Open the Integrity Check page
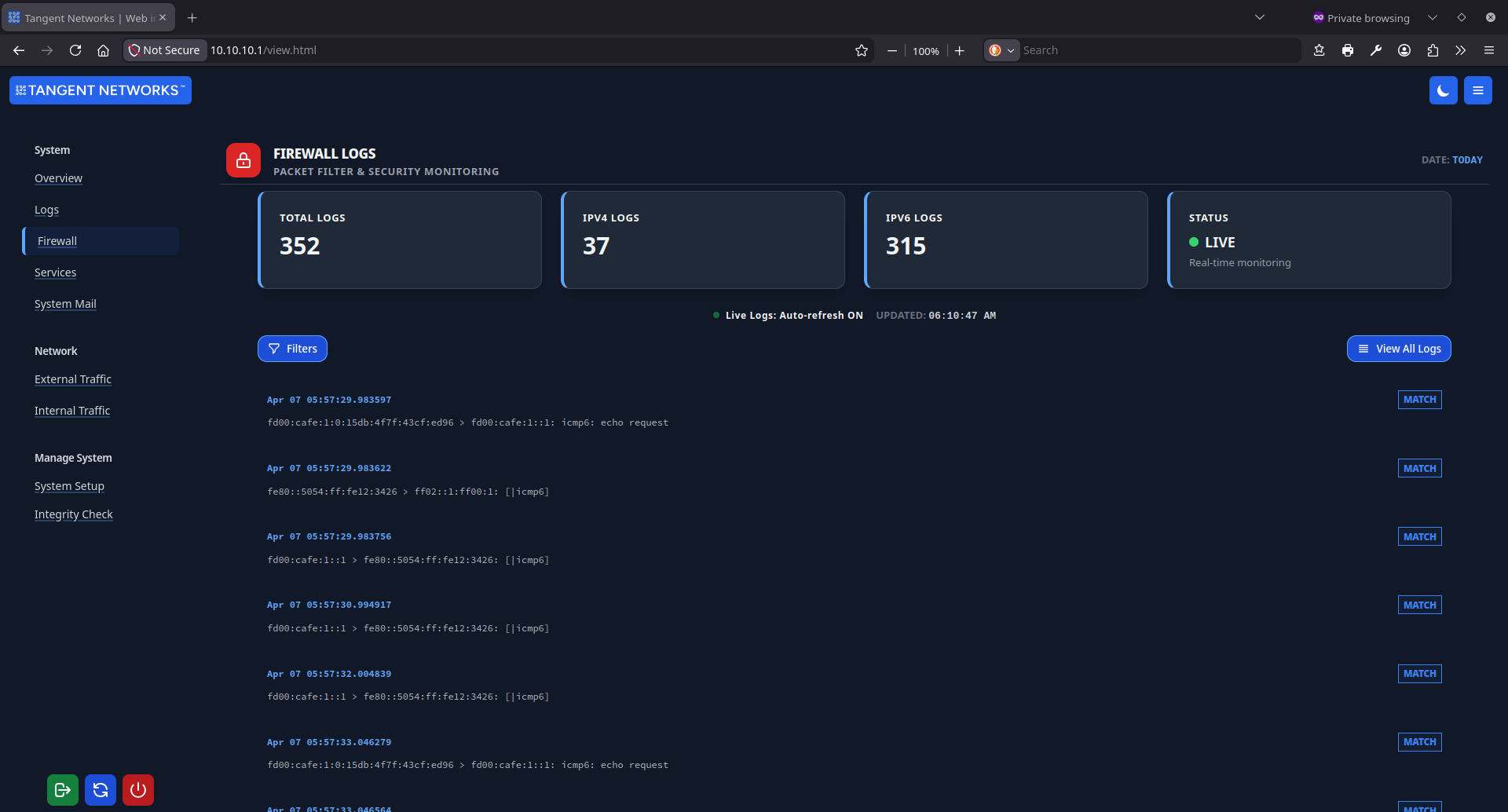1508x812 pixels. [x=73, y=514]
